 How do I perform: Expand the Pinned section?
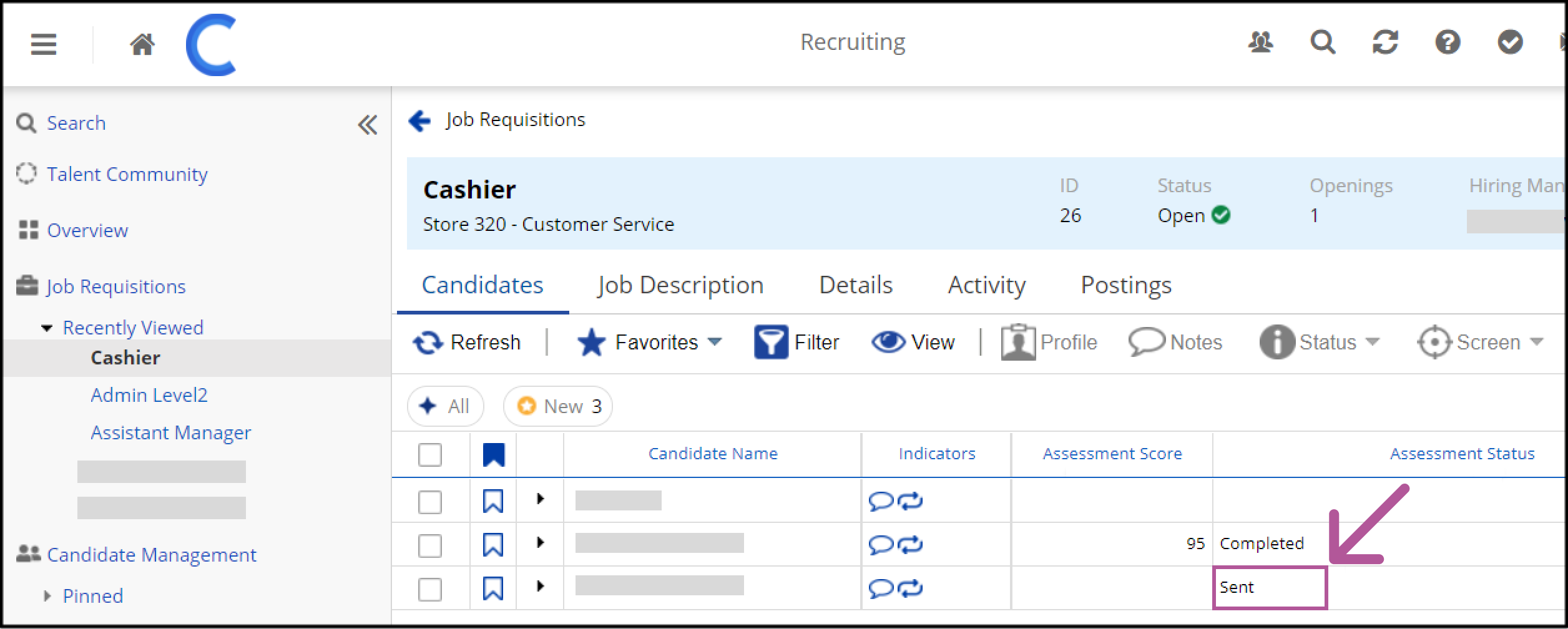click(x=47, y=597)
